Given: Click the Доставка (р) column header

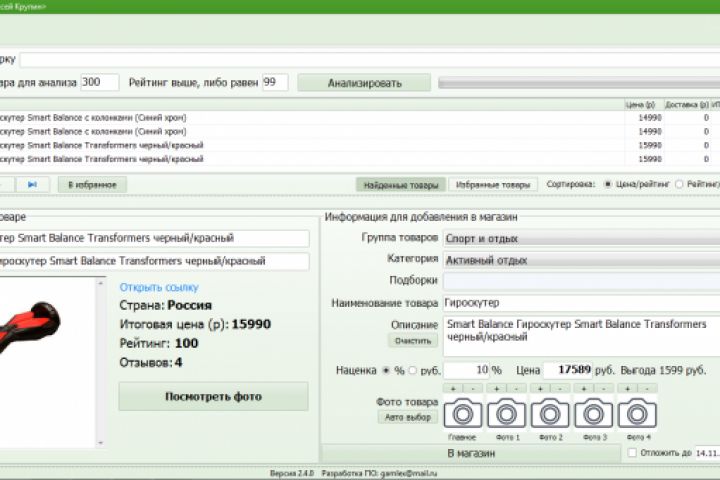Looking at the screenshot, I should 686,105.
